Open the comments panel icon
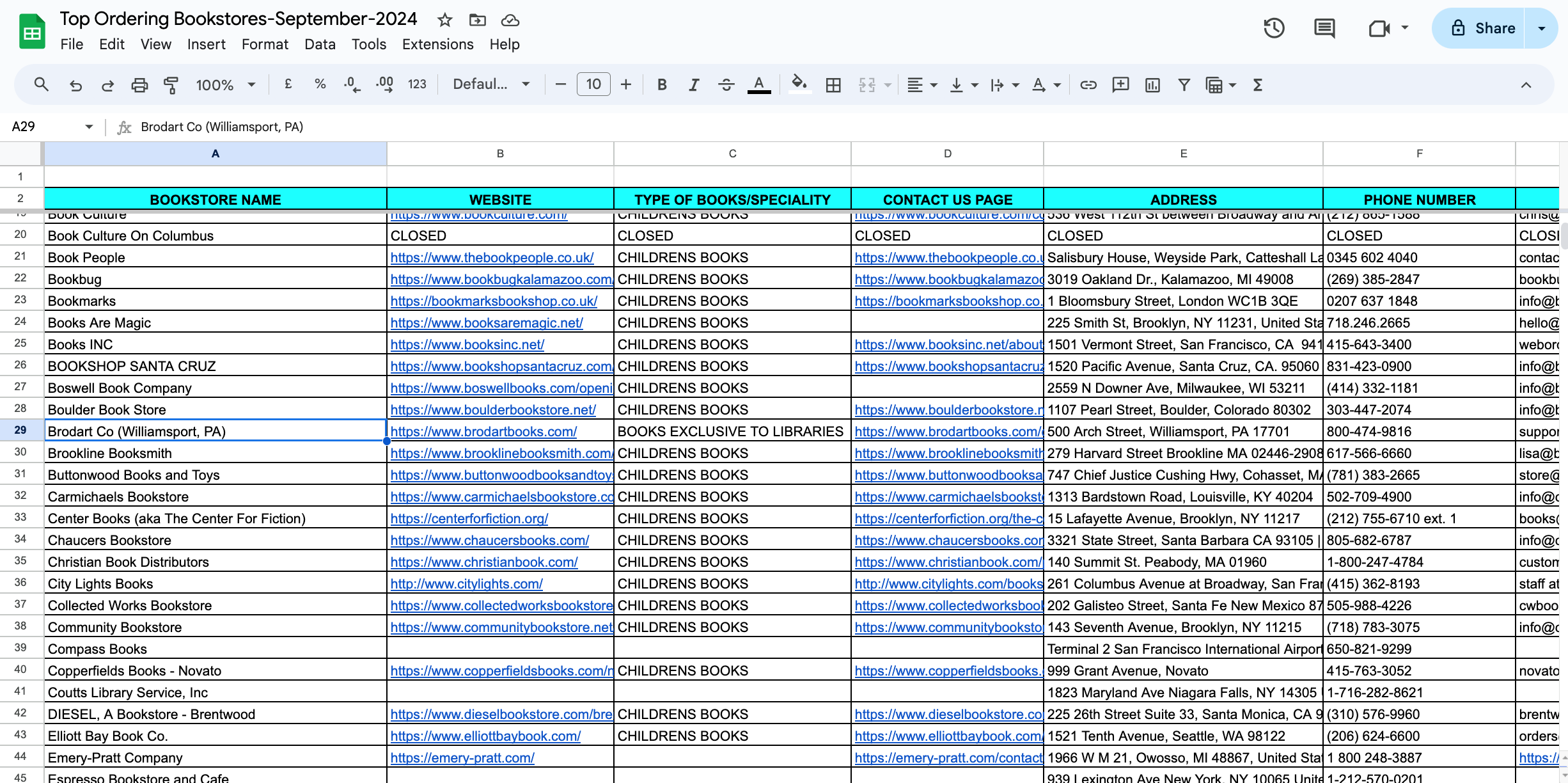Screen dimensions: 1568x783 coord(1324,28)
